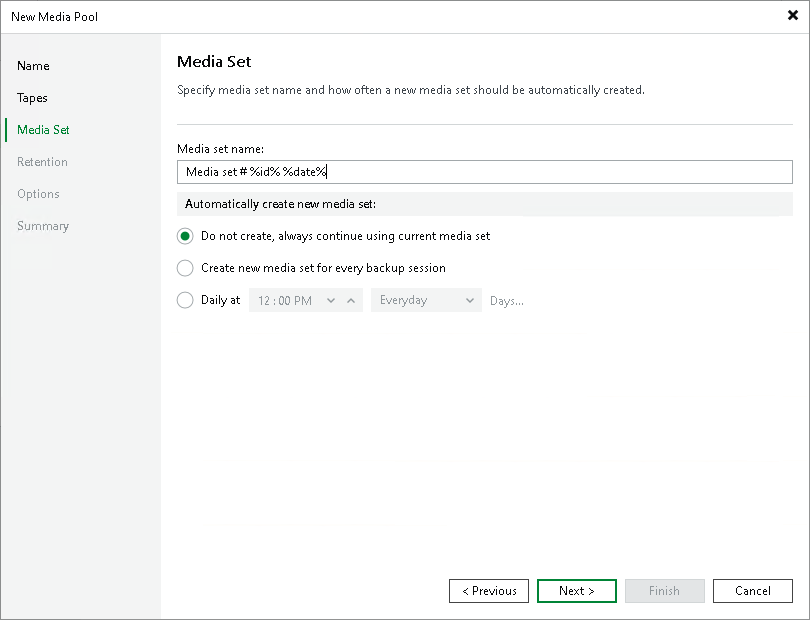
Task: Click the Media set name input field
Action: click(x=485, y=172)
